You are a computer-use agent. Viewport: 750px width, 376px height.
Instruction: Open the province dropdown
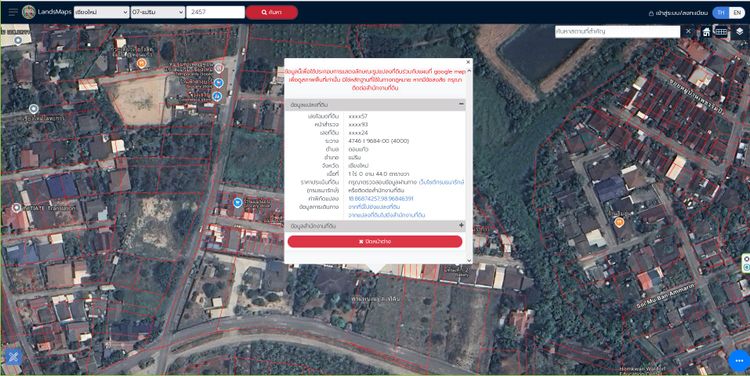(x=101, y=12)
